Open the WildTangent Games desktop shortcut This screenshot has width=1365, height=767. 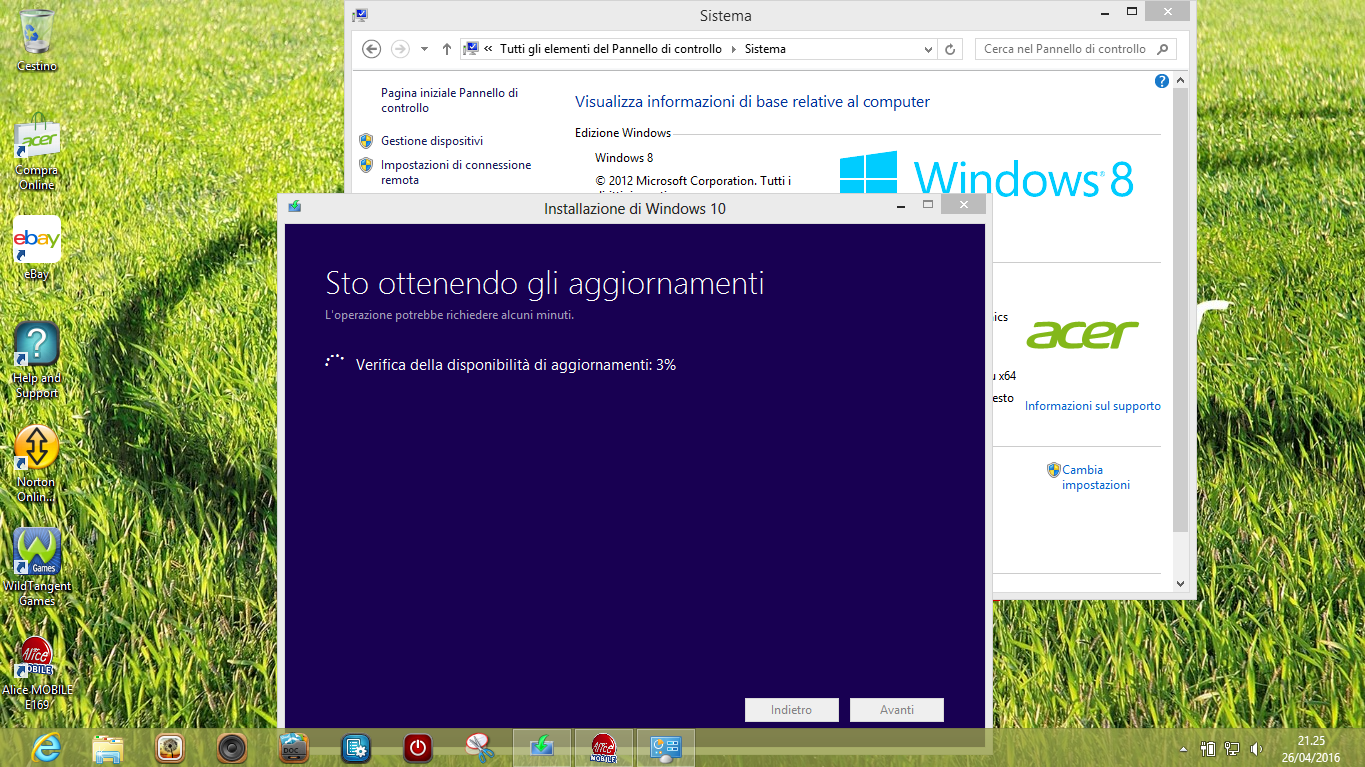[37, 567]
